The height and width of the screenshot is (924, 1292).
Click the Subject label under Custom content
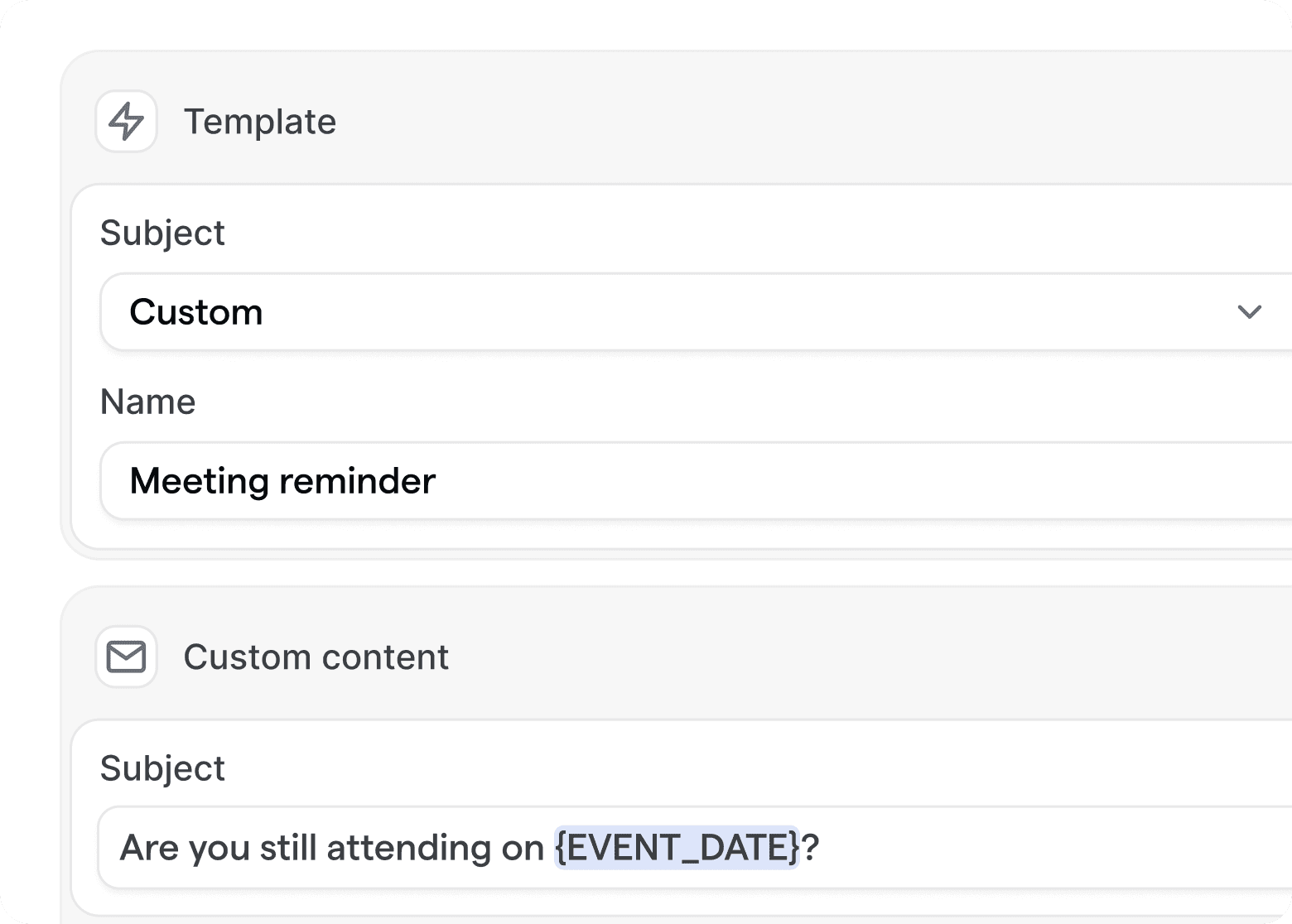pos(162,769)
